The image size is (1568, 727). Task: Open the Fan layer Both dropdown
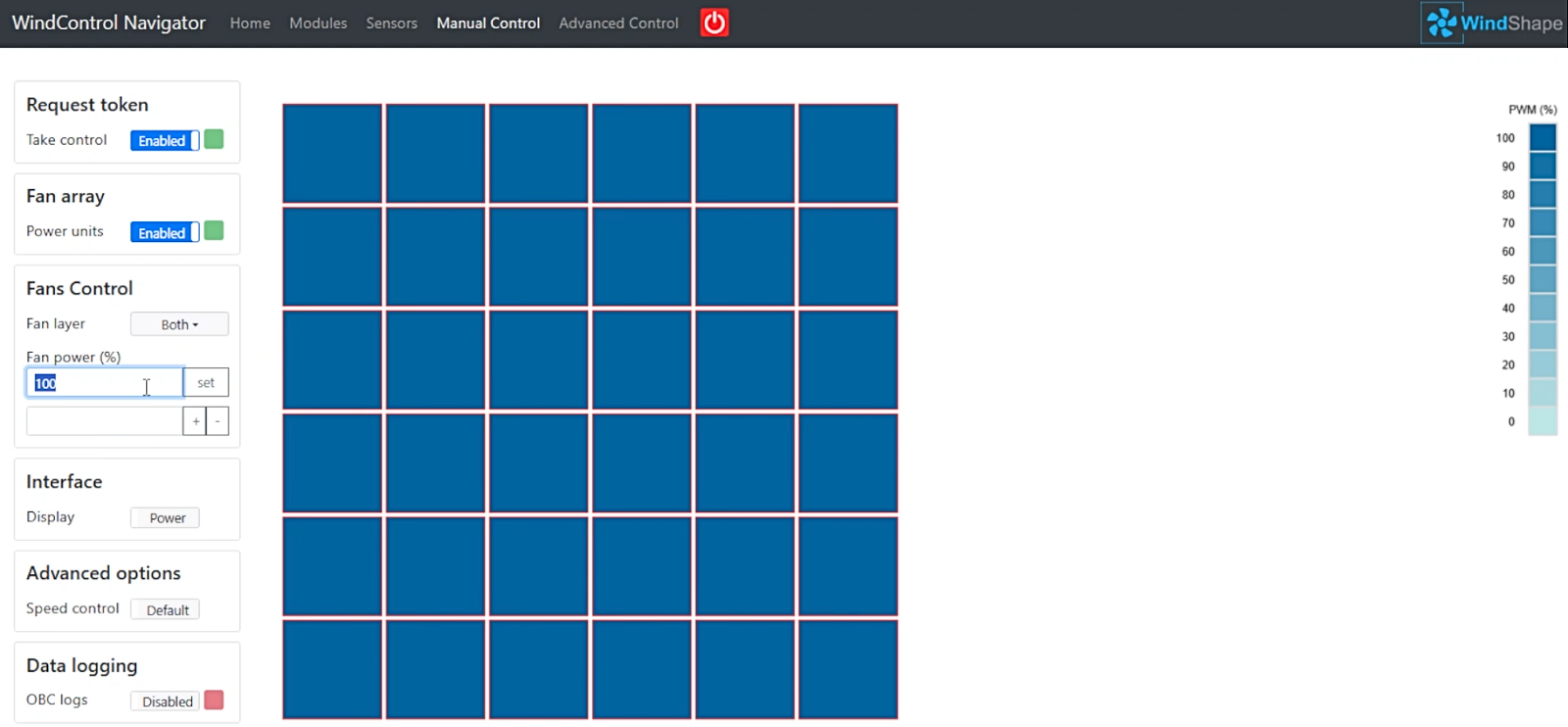pos(179,324)
